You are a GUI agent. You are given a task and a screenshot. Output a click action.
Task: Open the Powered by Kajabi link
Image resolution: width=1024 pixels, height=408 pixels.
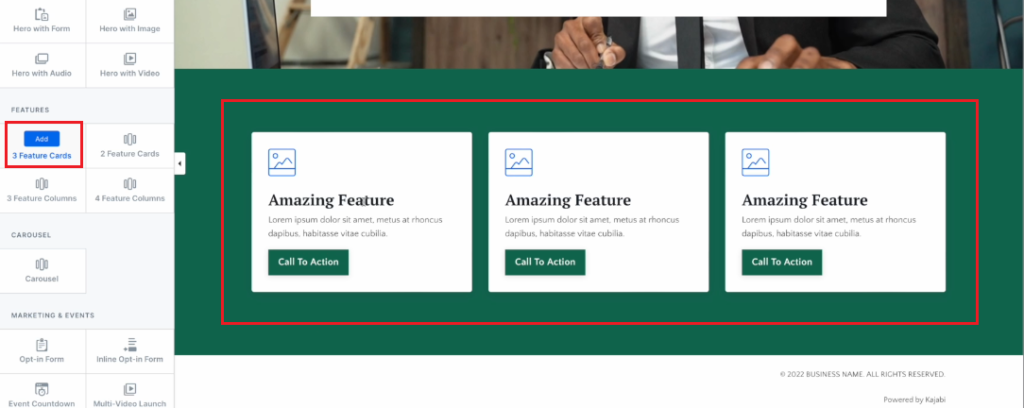coord(914,400)
